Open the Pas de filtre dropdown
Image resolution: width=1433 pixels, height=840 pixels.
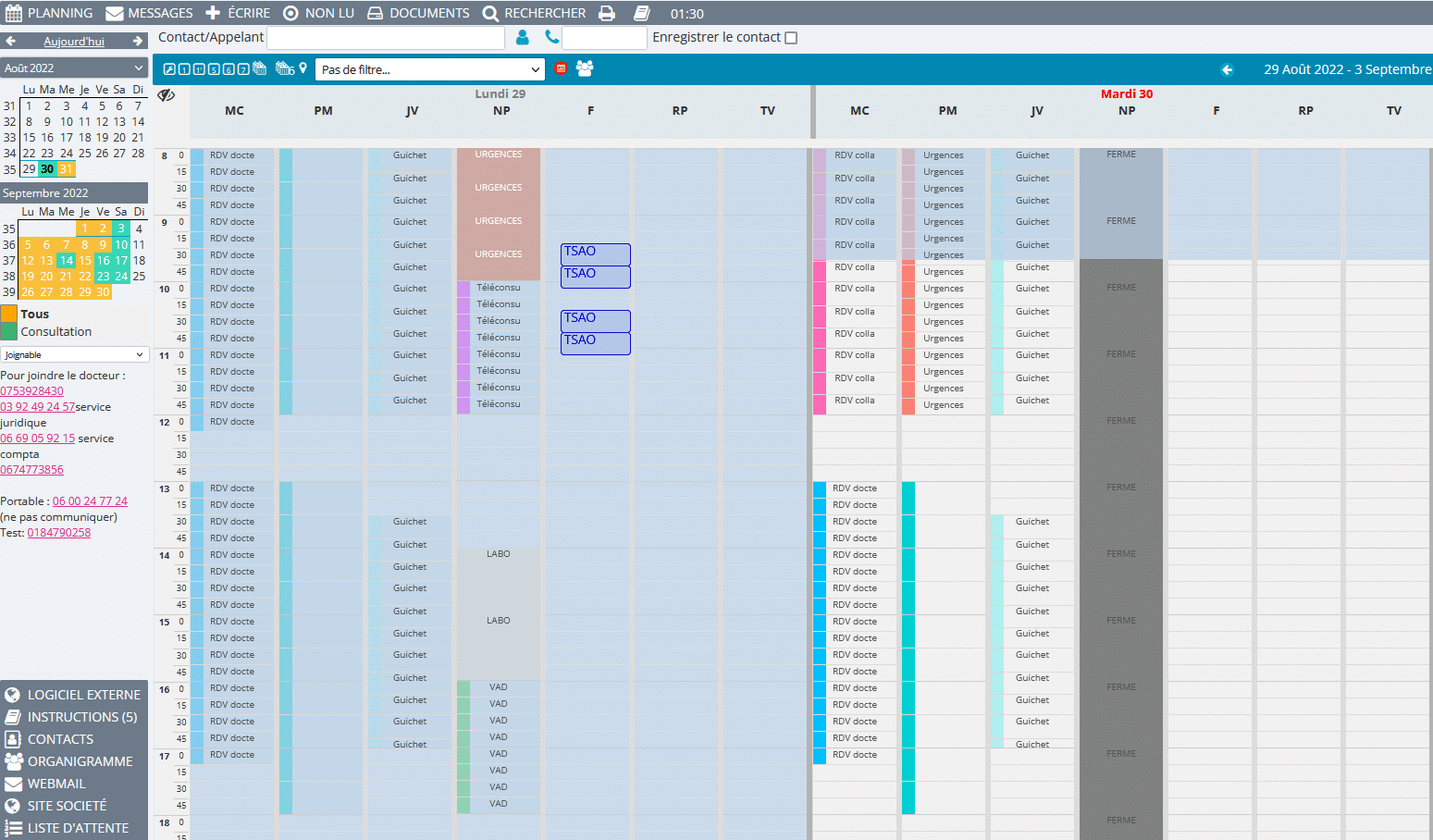(x=430, y=69)
